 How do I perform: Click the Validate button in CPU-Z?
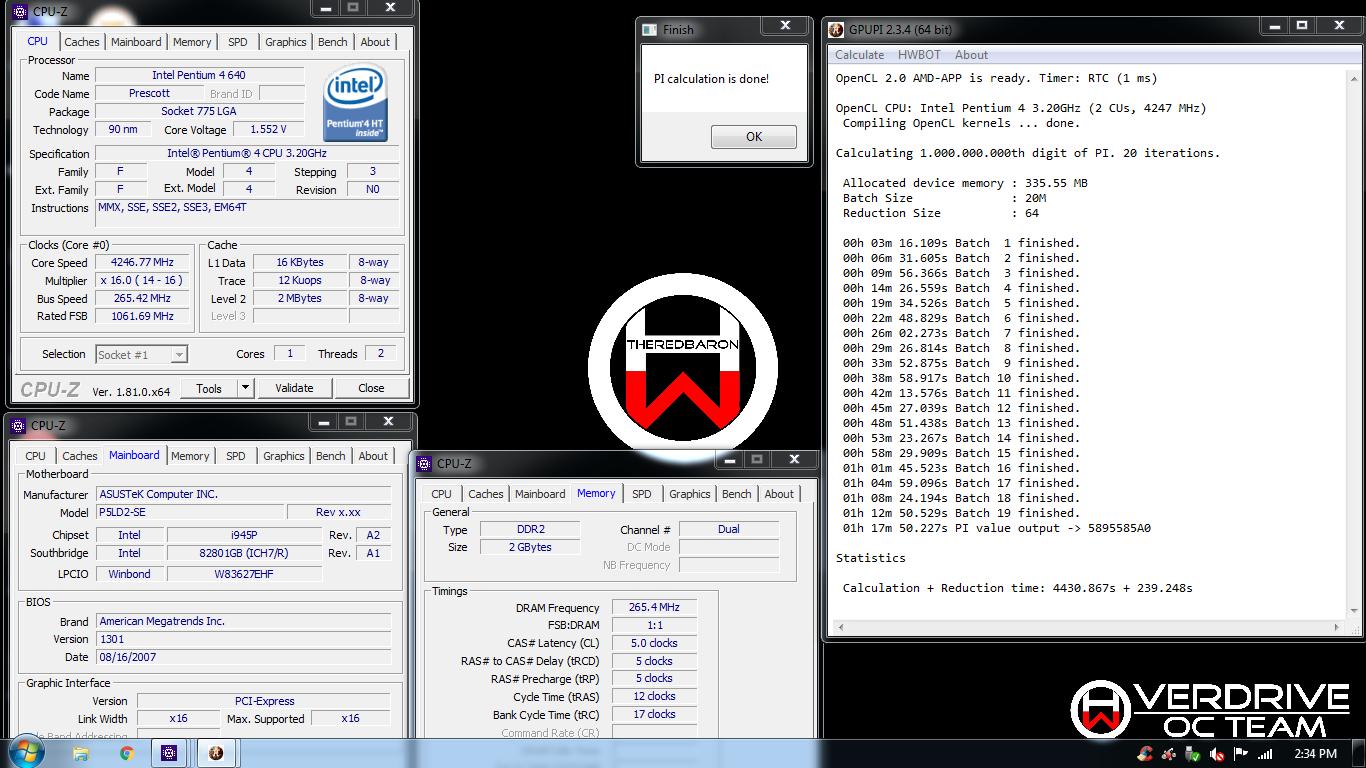pos(294,388)
